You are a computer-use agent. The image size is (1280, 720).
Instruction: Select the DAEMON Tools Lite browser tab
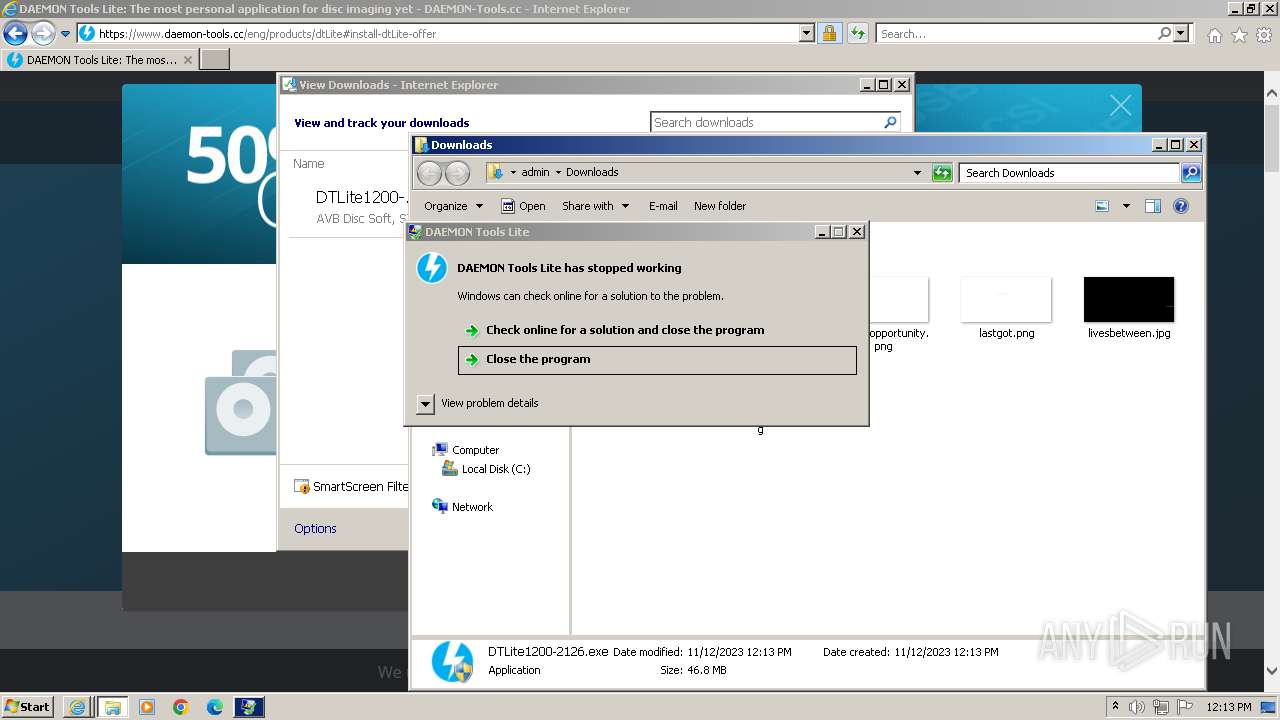click(100, 60)
